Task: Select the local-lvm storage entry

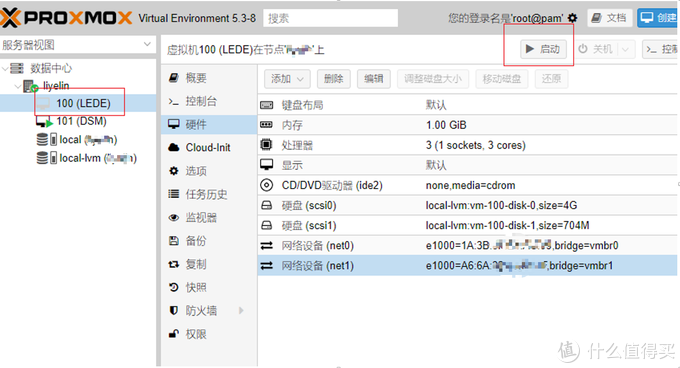Action: click(86, 158)
